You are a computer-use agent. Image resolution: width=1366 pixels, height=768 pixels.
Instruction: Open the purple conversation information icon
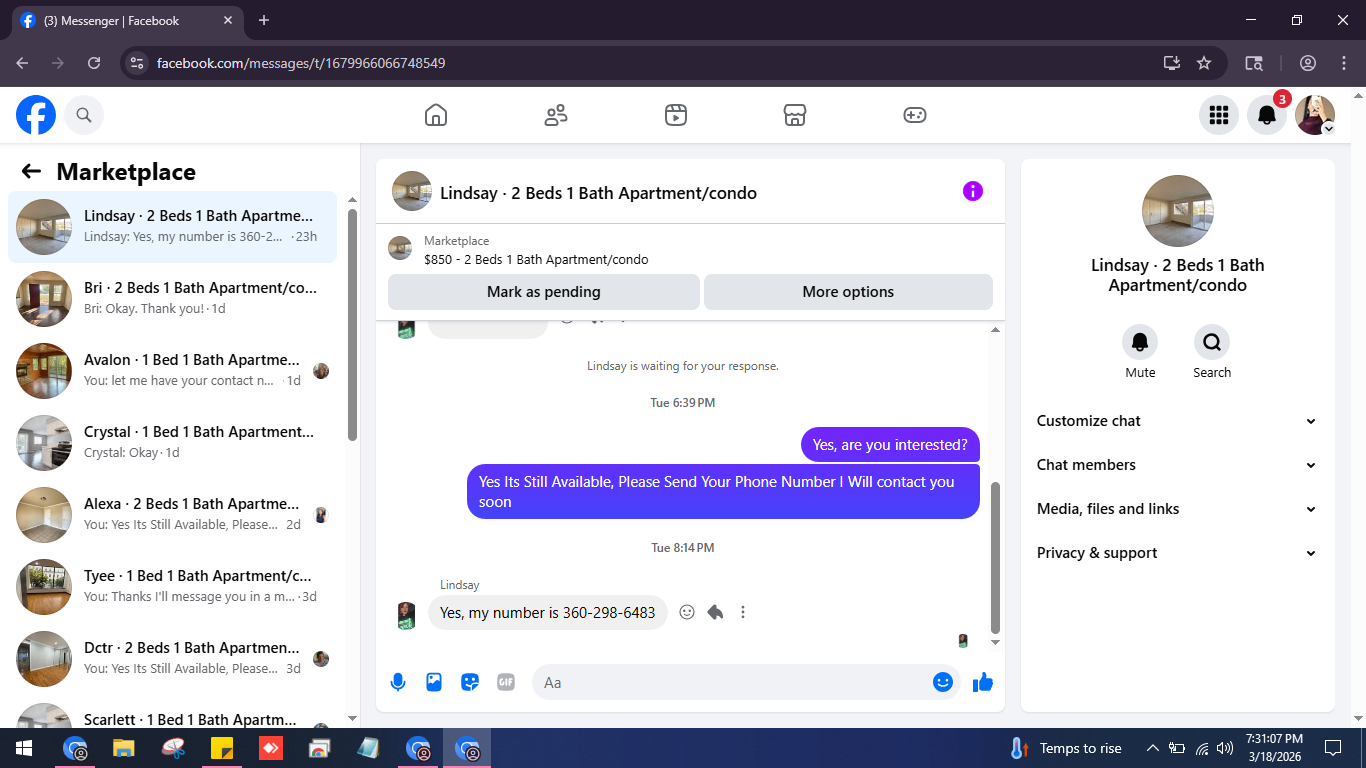click(x=973, y=191)
